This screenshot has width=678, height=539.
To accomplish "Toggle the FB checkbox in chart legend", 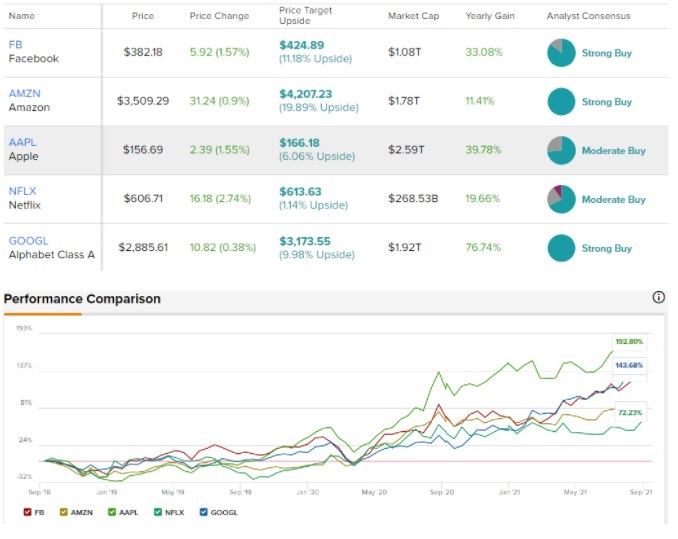I will 28,512.
